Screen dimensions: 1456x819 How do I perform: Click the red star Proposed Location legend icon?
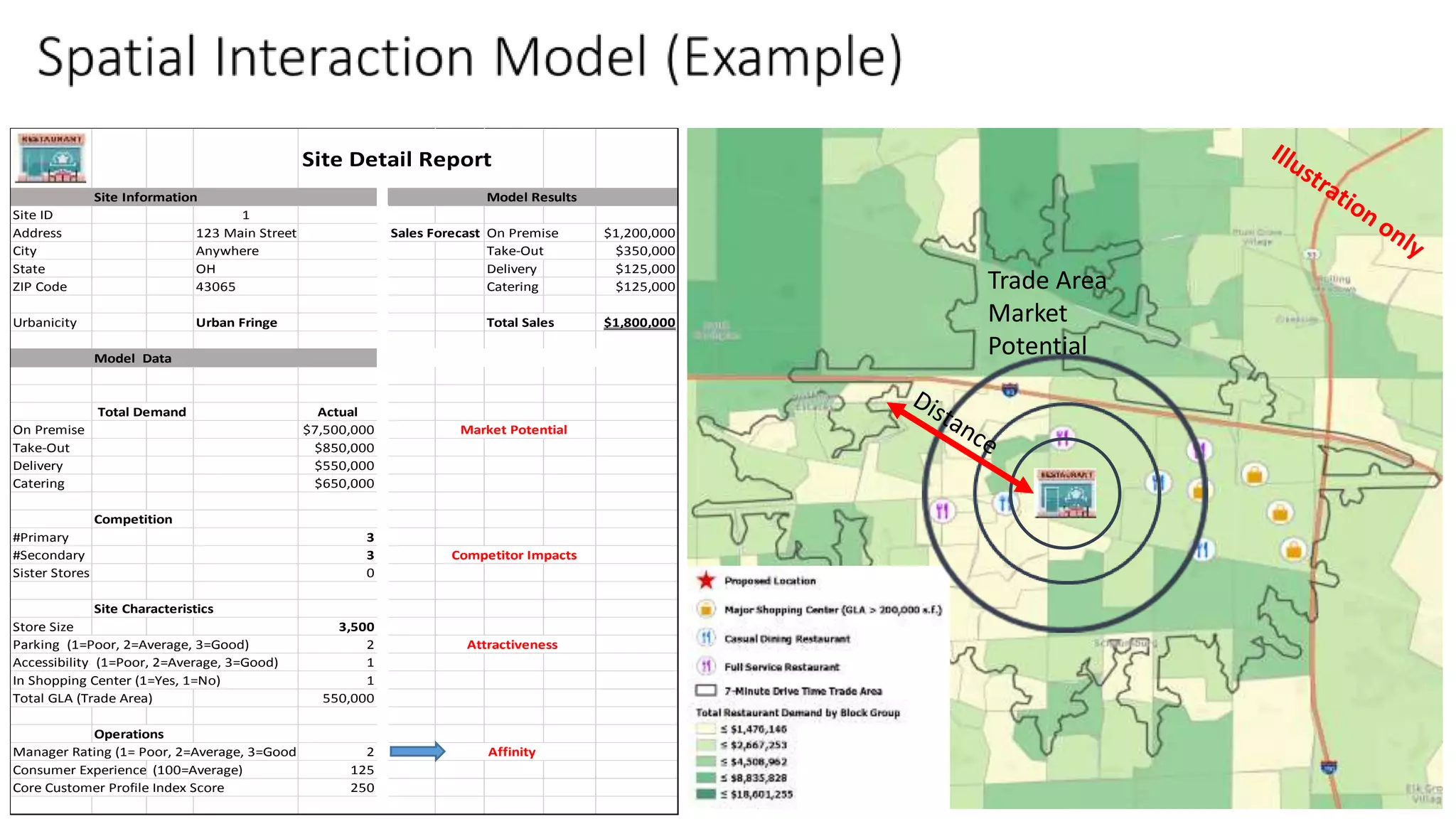tap(706, 581)
